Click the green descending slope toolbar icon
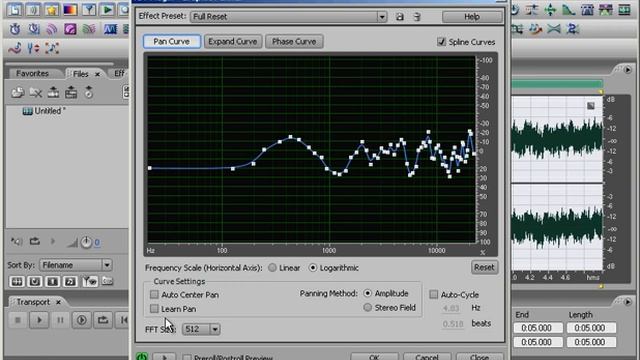Image resolution: width=640 pixels, height=360 pixels. pyautogui.click(x=569, y=9)
